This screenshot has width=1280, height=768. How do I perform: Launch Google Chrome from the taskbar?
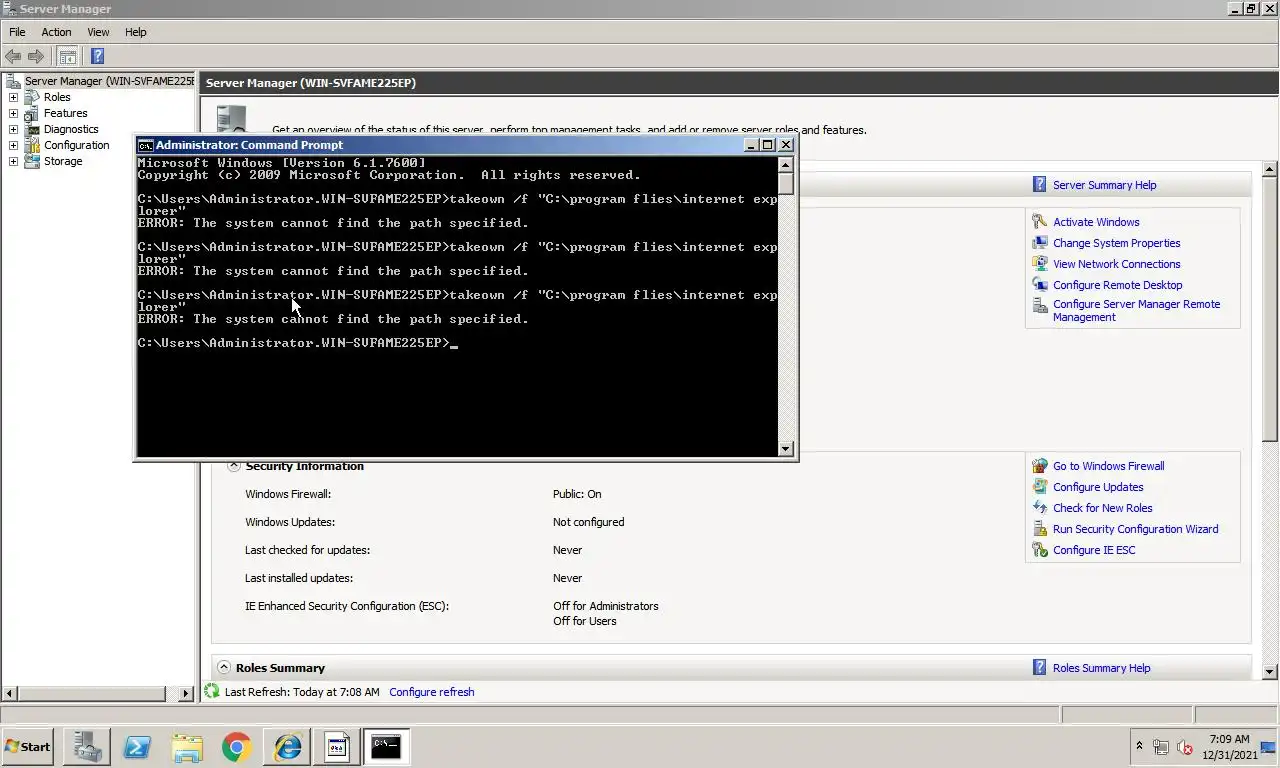237,747
